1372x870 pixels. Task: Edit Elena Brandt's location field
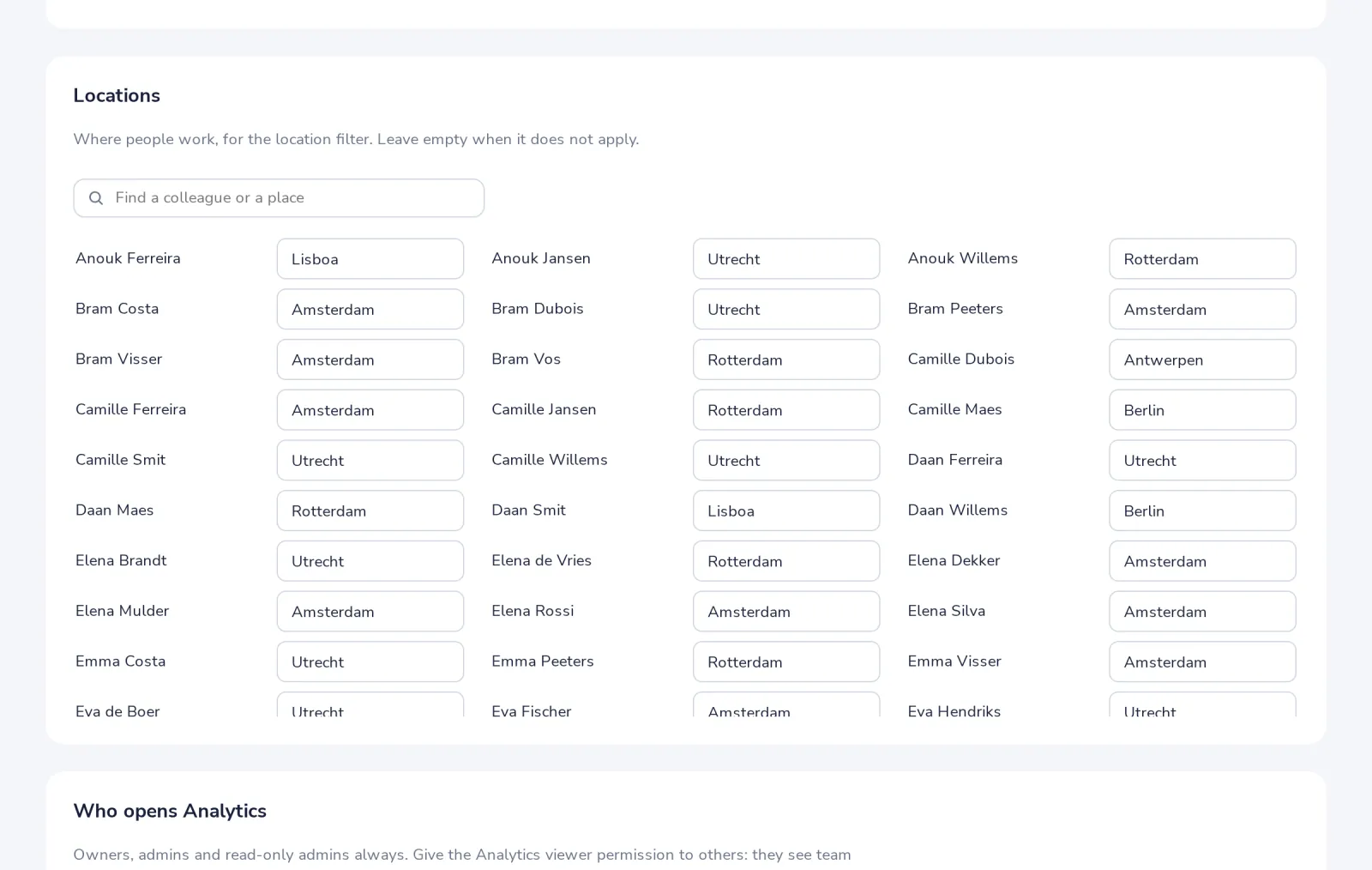click(370, 561)
